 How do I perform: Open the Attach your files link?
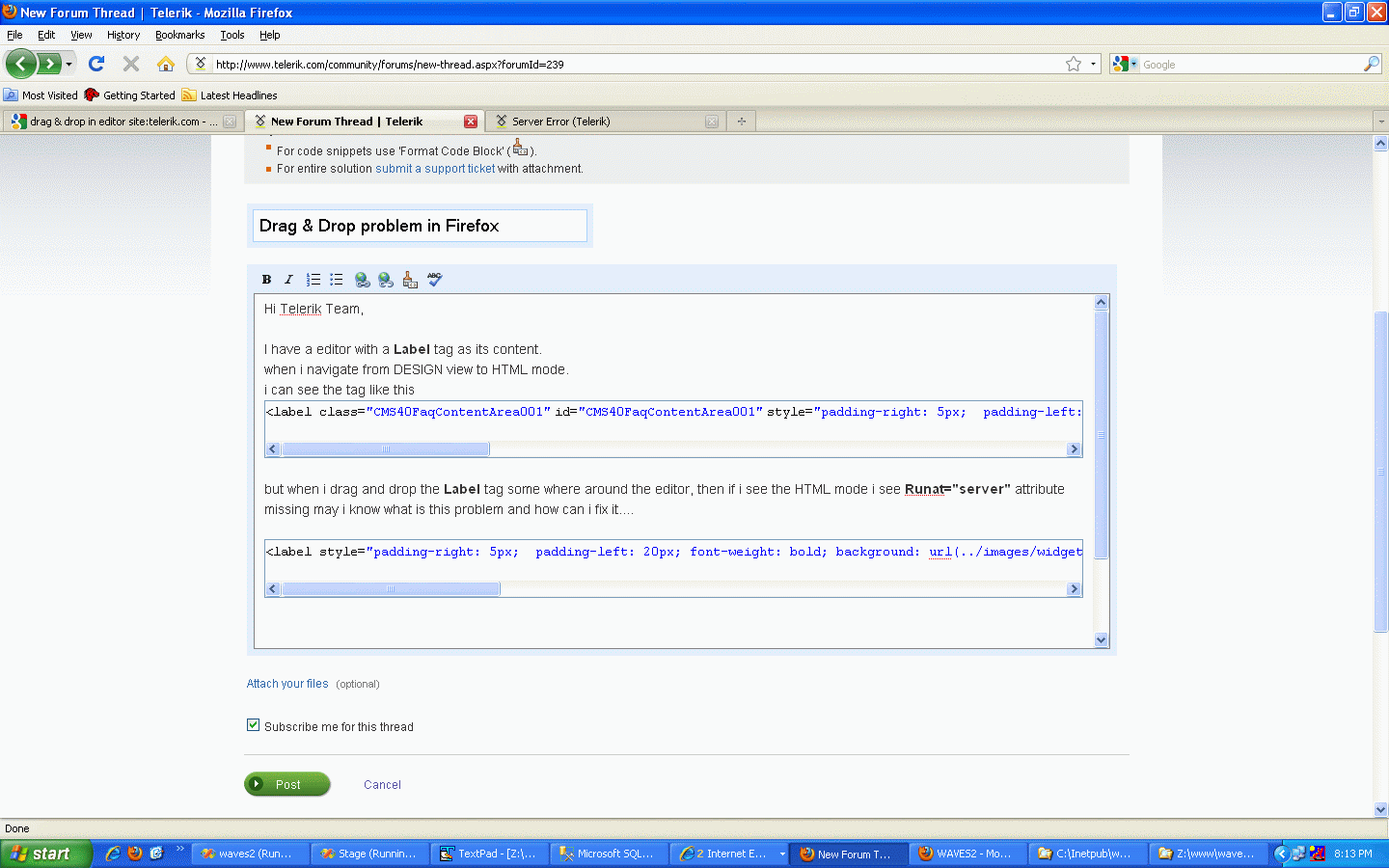click(x=287, y=684)
